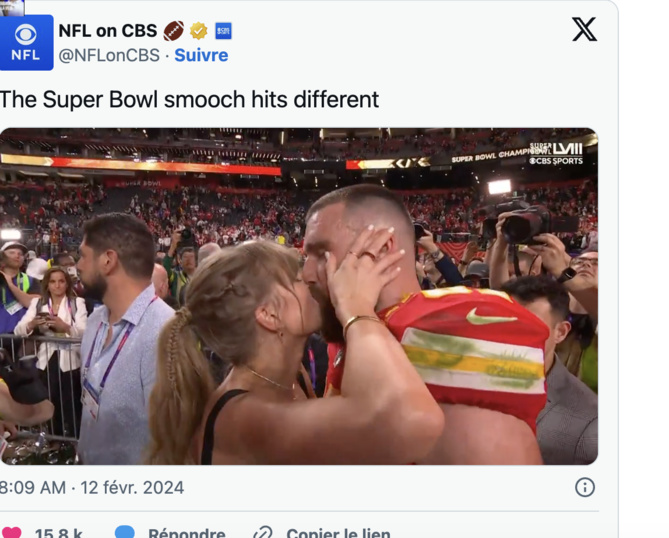Click the CBS Sports watermark in photo
The height and width of the screenshot is (538, 669).
tap(556, 159)
